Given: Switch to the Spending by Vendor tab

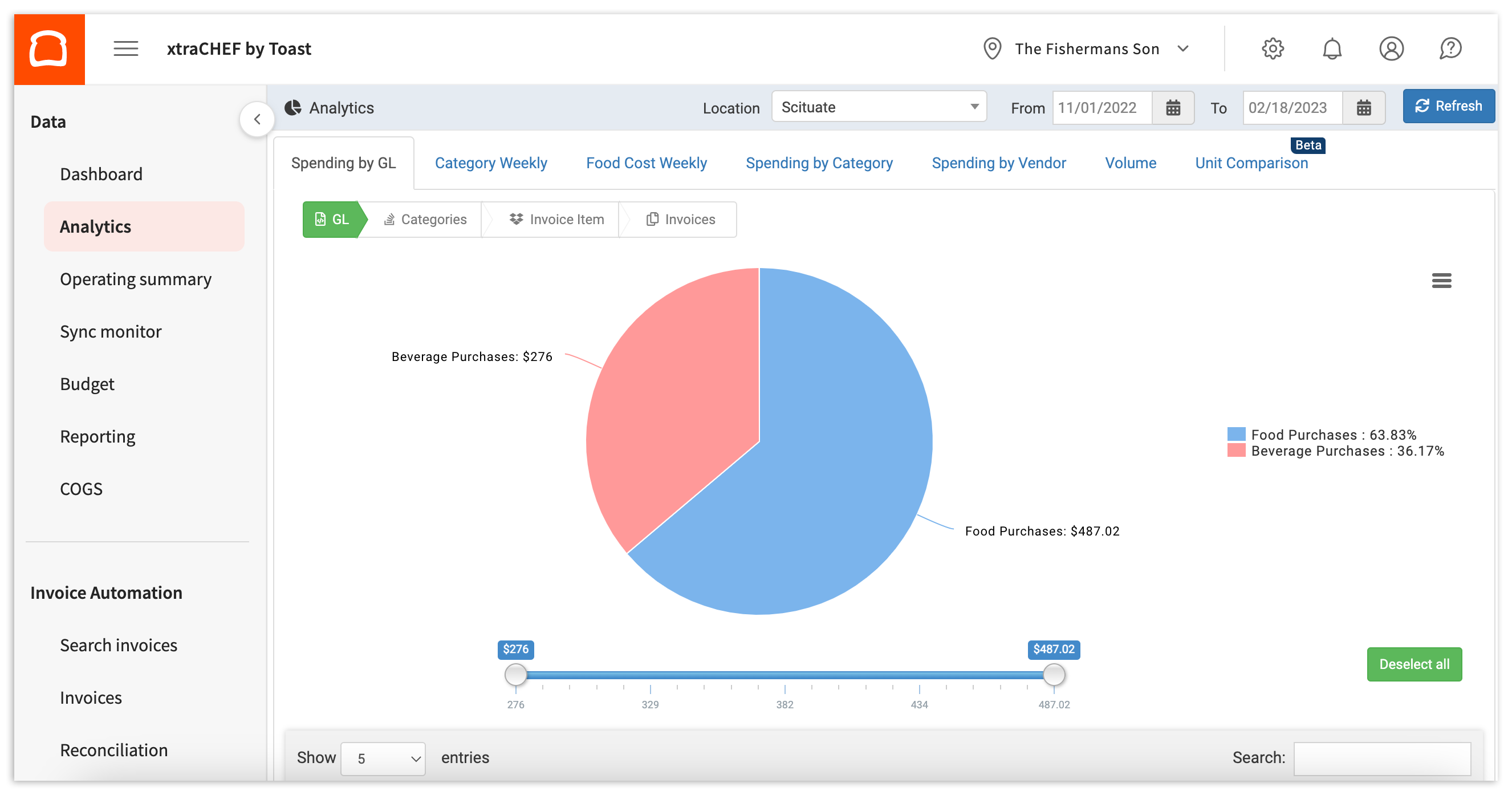Looking at the screenshot, I should 998,163.
